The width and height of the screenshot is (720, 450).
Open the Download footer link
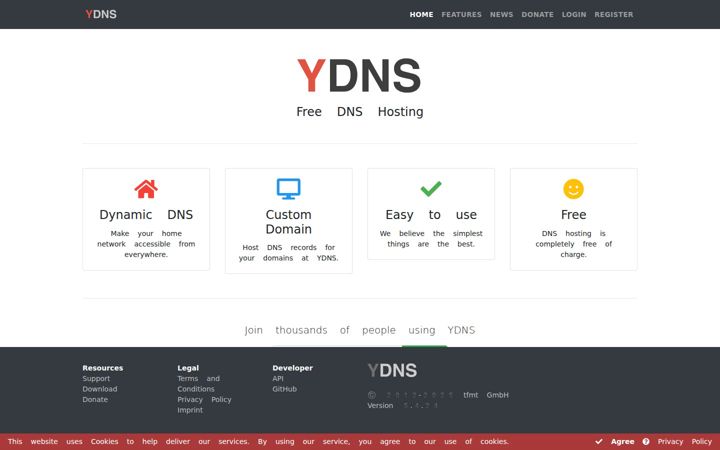100,389
